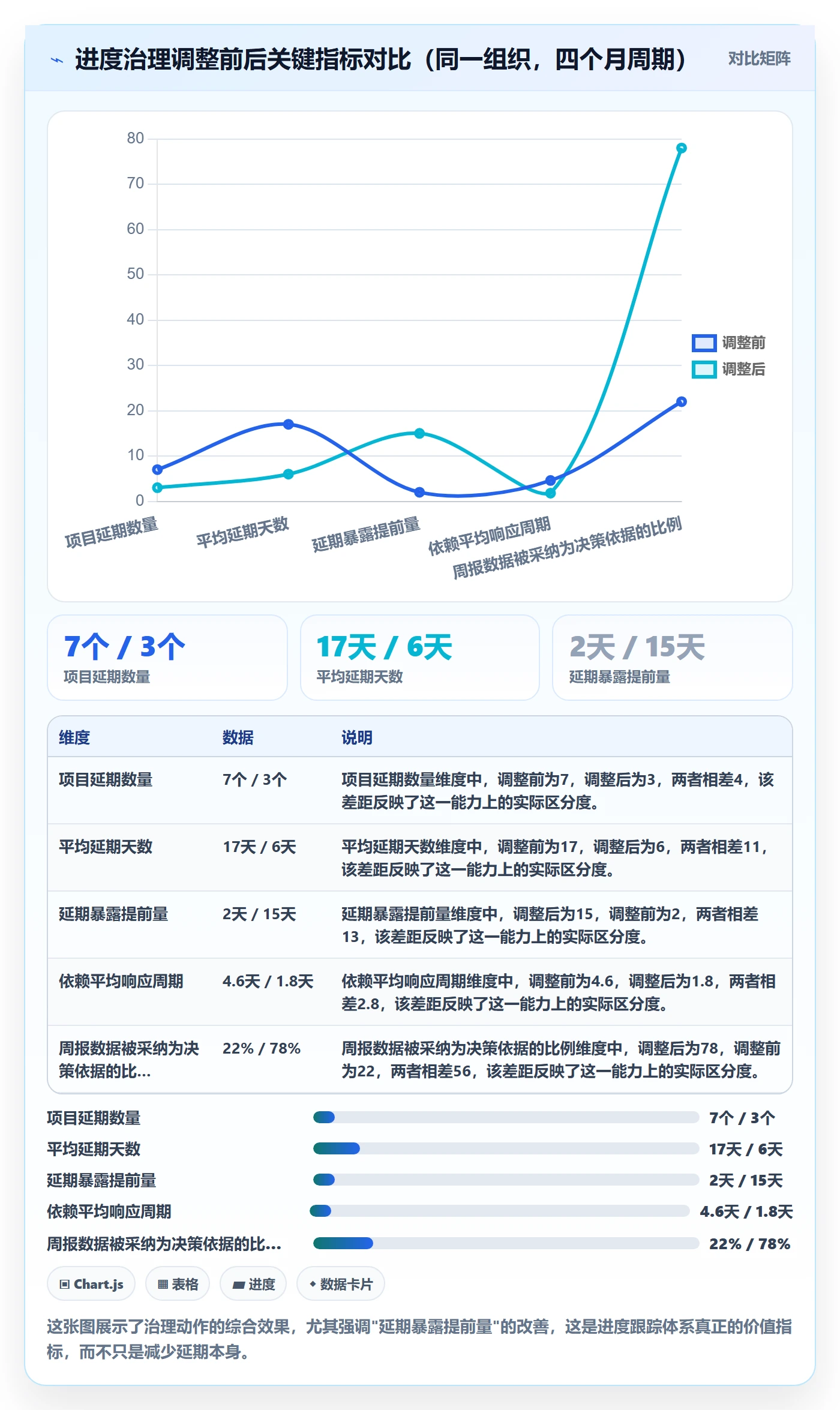Click table cell 17天 / 6天
The height and width of the screenshot is (1410, 840).
pyautogui.click(x=259, y=847)
